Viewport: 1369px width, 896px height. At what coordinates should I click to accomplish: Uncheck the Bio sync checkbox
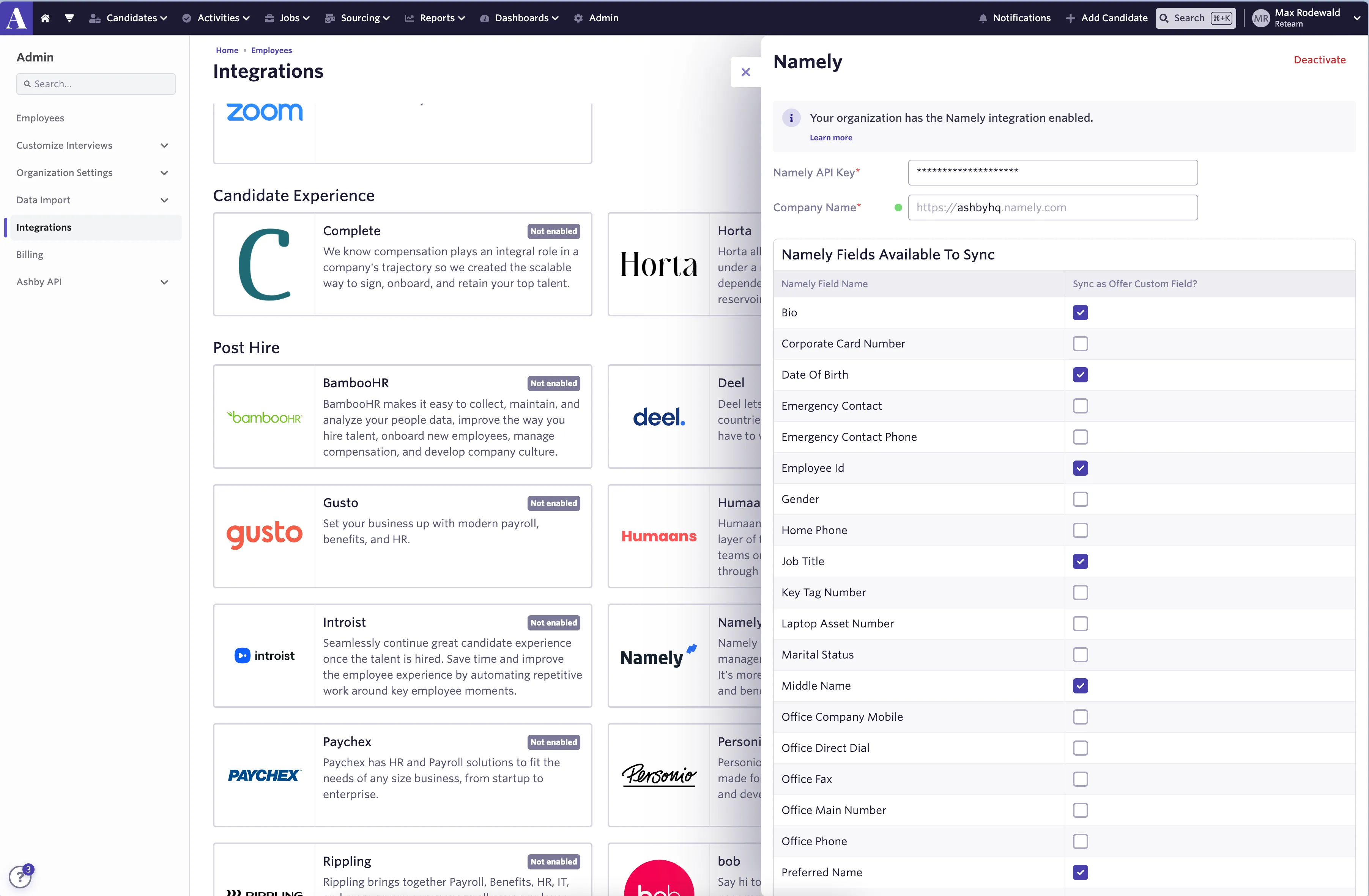click(x=1080, y=313)
